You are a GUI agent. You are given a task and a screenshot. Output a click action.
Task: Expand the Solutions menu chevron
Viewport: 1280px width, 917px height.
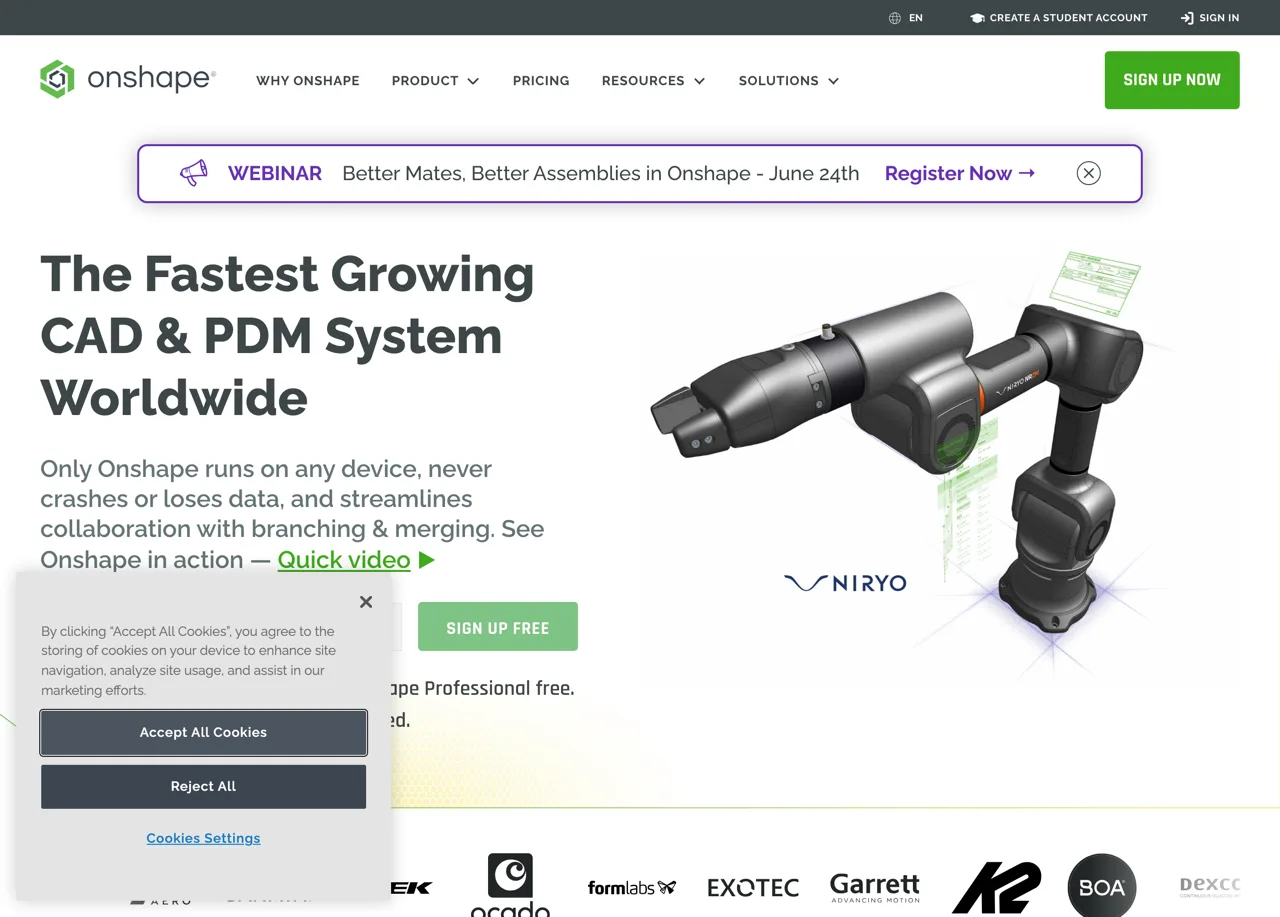tap(833, 81)
